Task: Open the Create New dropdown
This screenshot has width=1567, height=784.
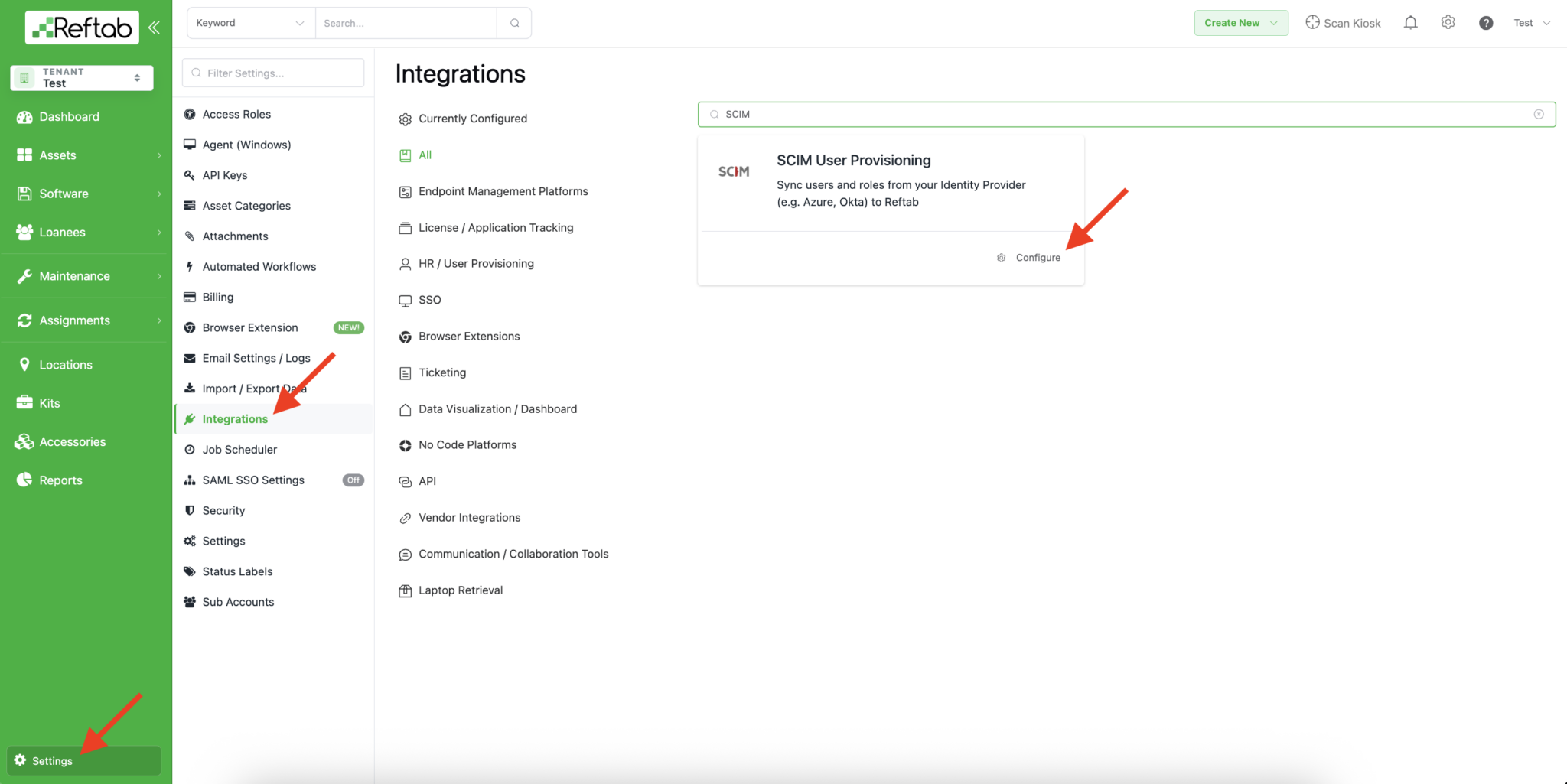Action: coord(1241,23)
